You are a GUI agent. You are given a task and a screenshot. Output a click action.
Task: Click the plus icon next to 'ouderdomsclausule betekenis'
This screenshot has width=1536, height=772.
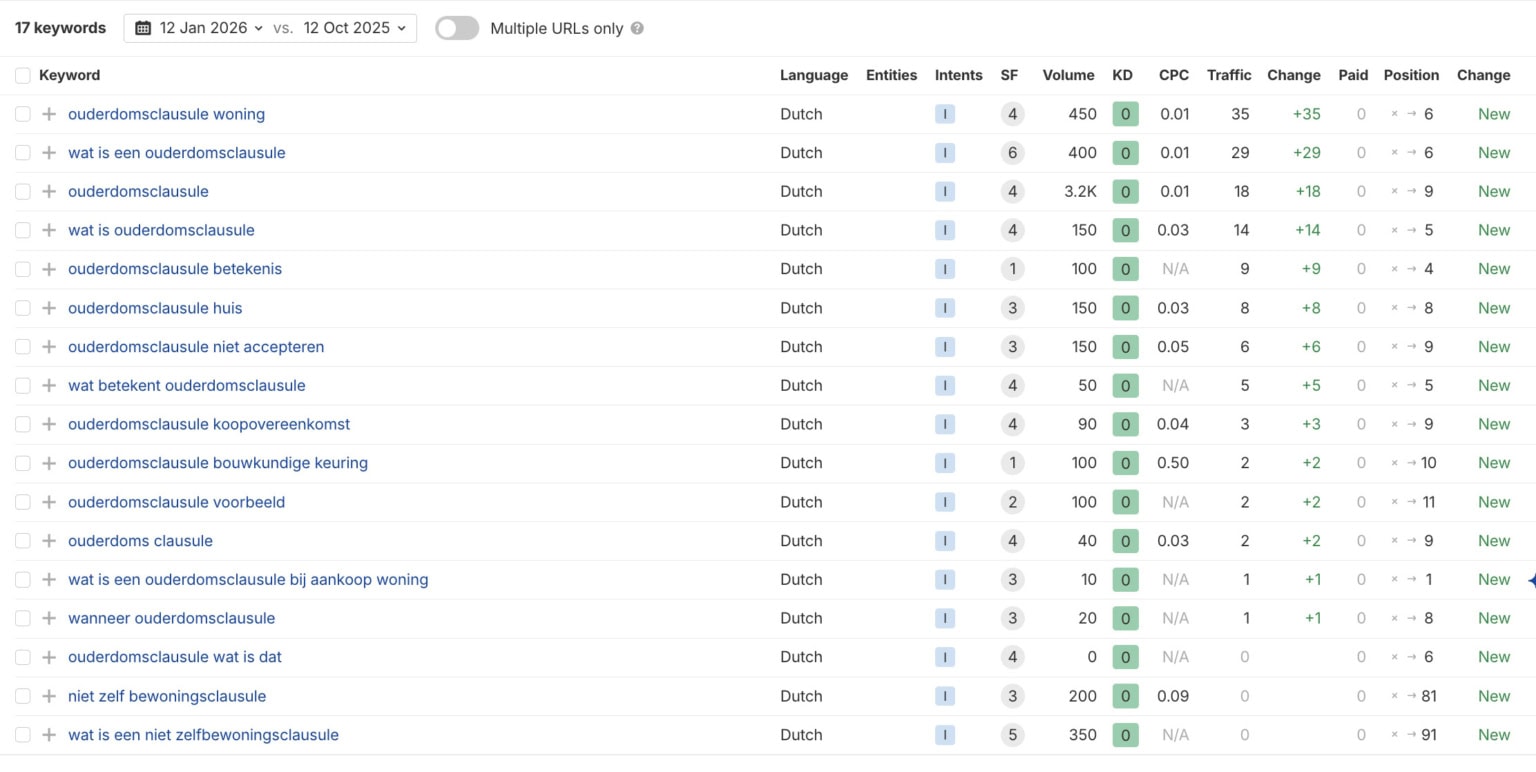point(49,269)
